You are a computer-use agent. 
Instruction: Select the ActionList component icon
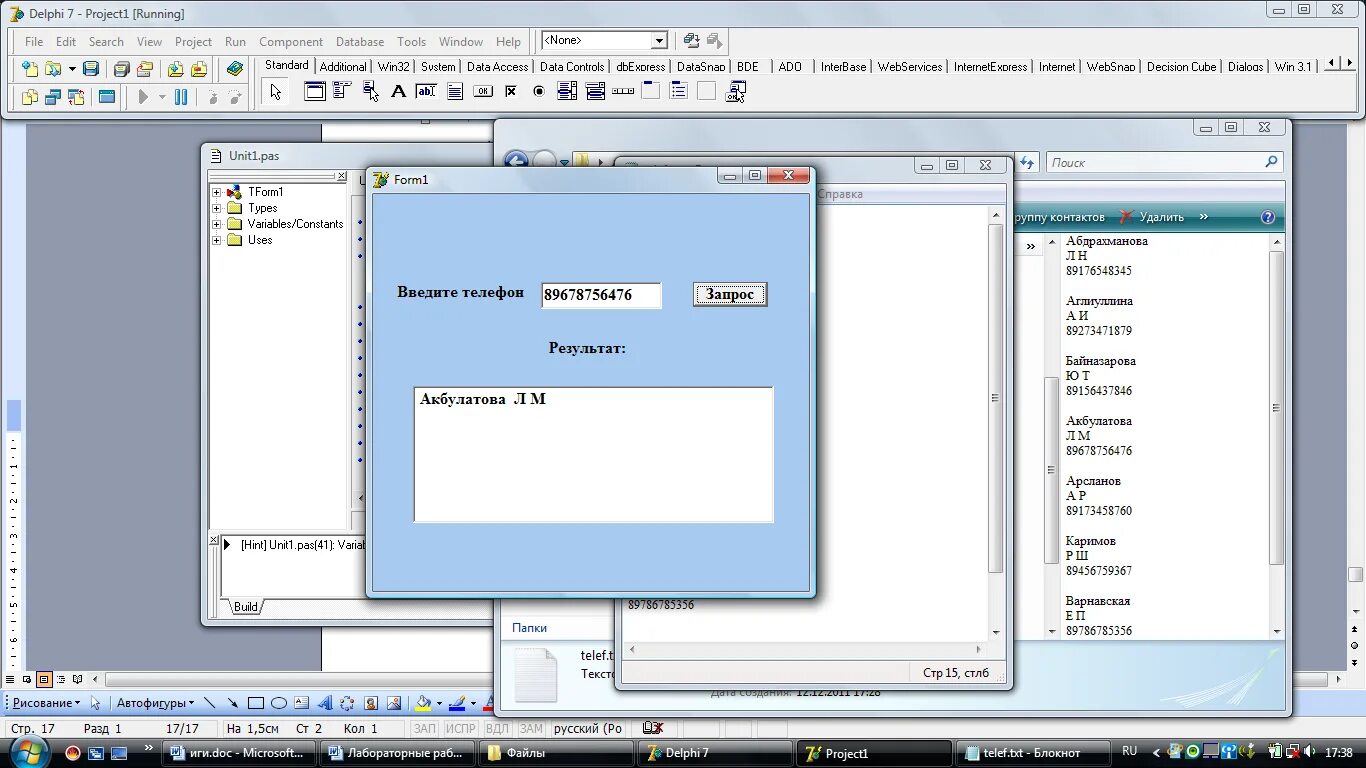(x=737, y=91)
